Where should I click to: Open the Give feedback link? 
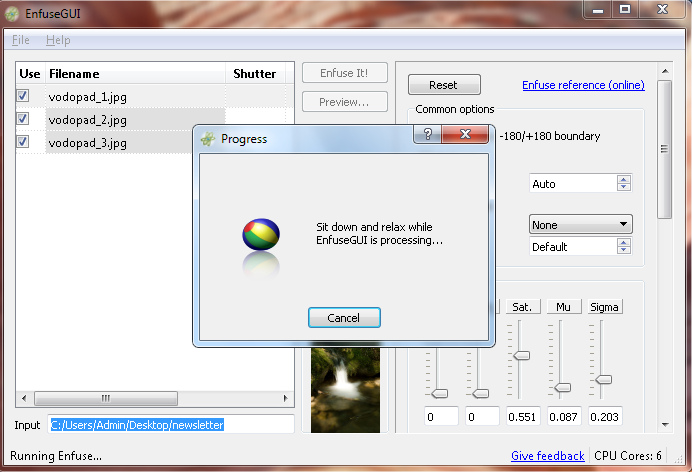pyautogui.click(x=548, y=456)
